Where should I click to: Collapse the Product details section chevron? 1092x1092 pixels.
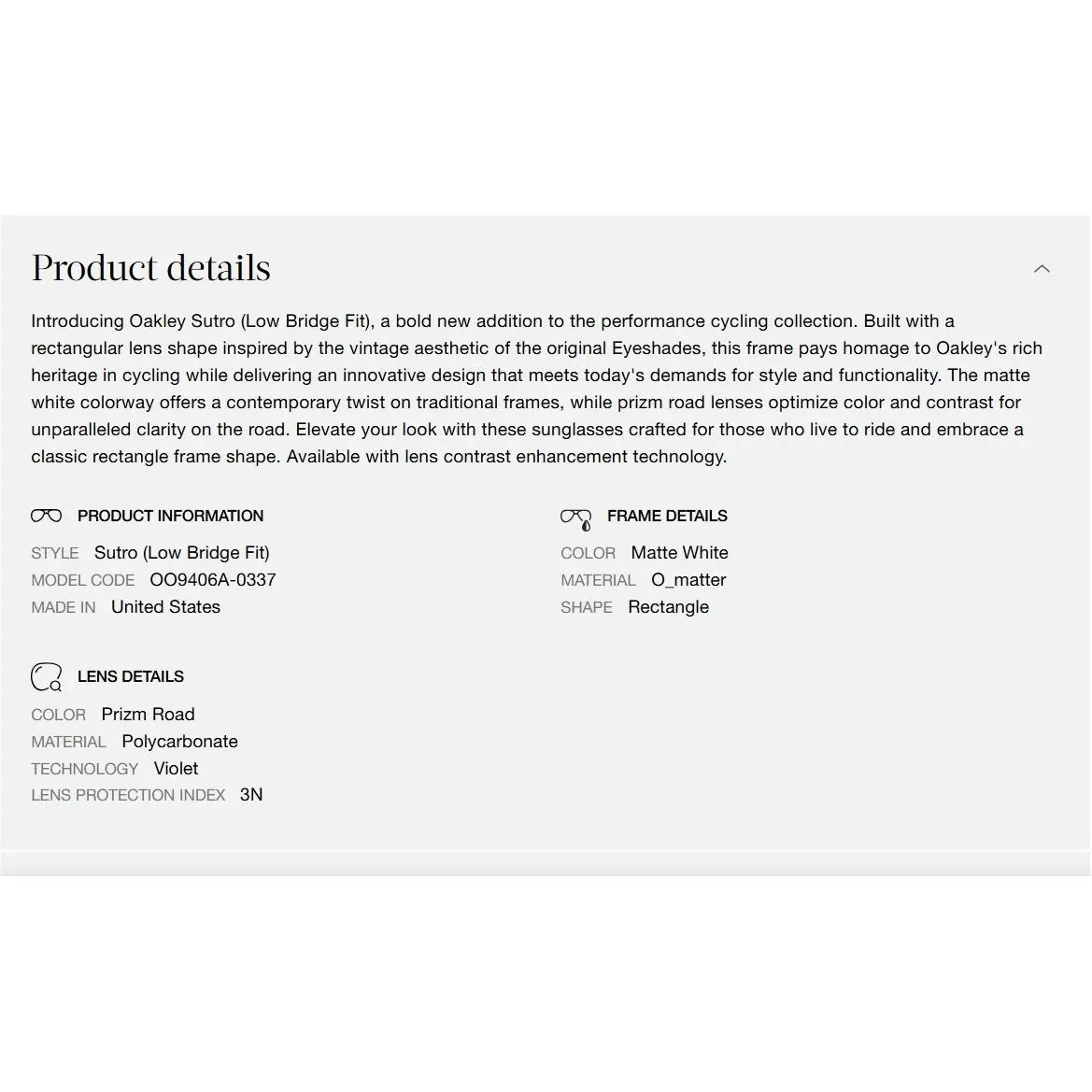pyautogui.click(x=1042, y=269)
